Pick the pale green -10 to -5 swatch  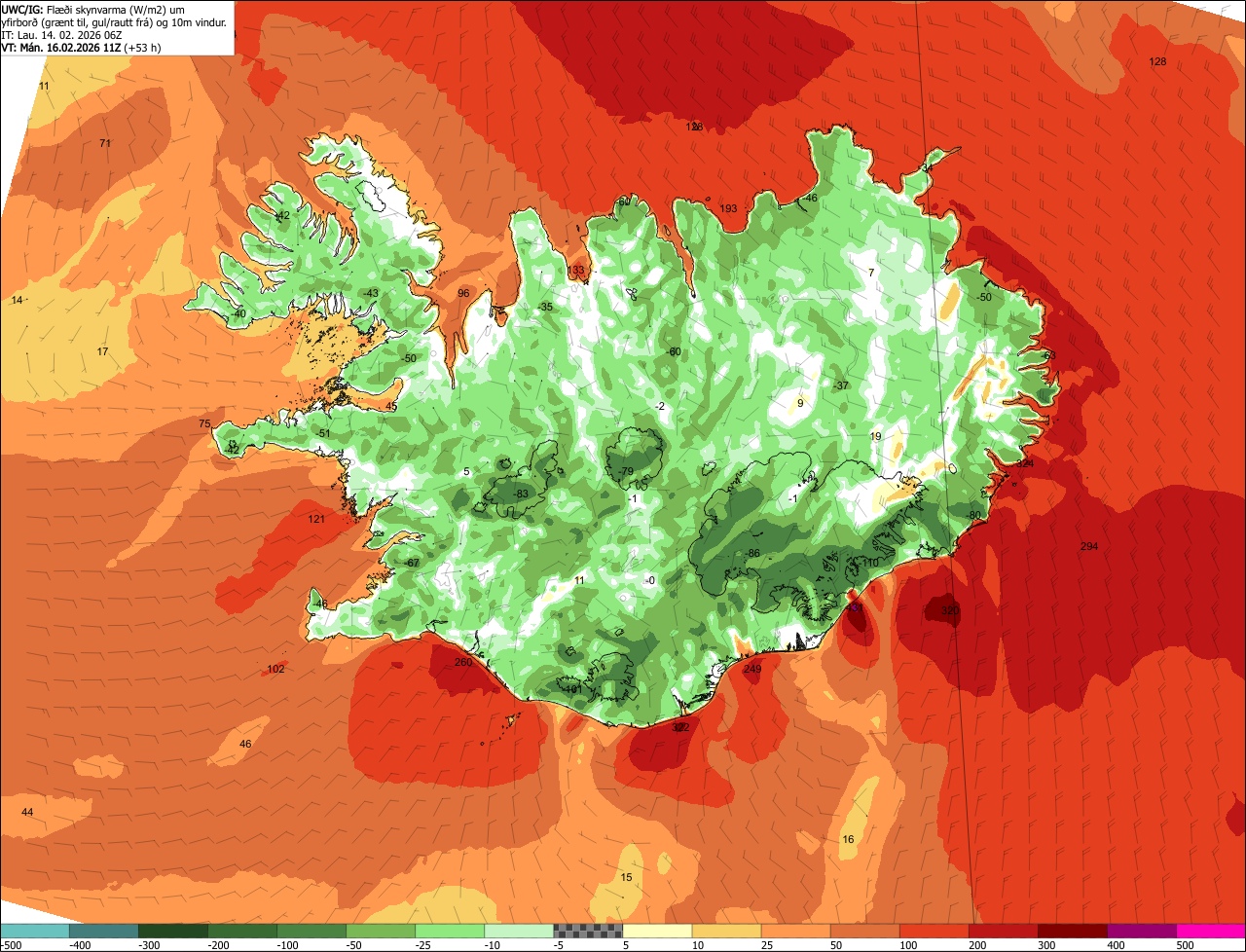pos(519,931)
